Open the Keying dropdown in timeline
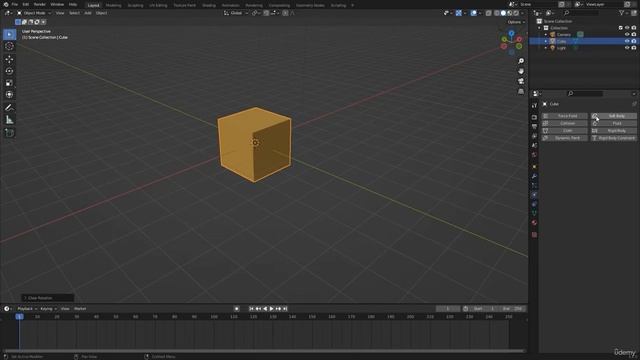The image size is (640, 360). point(48,309)
